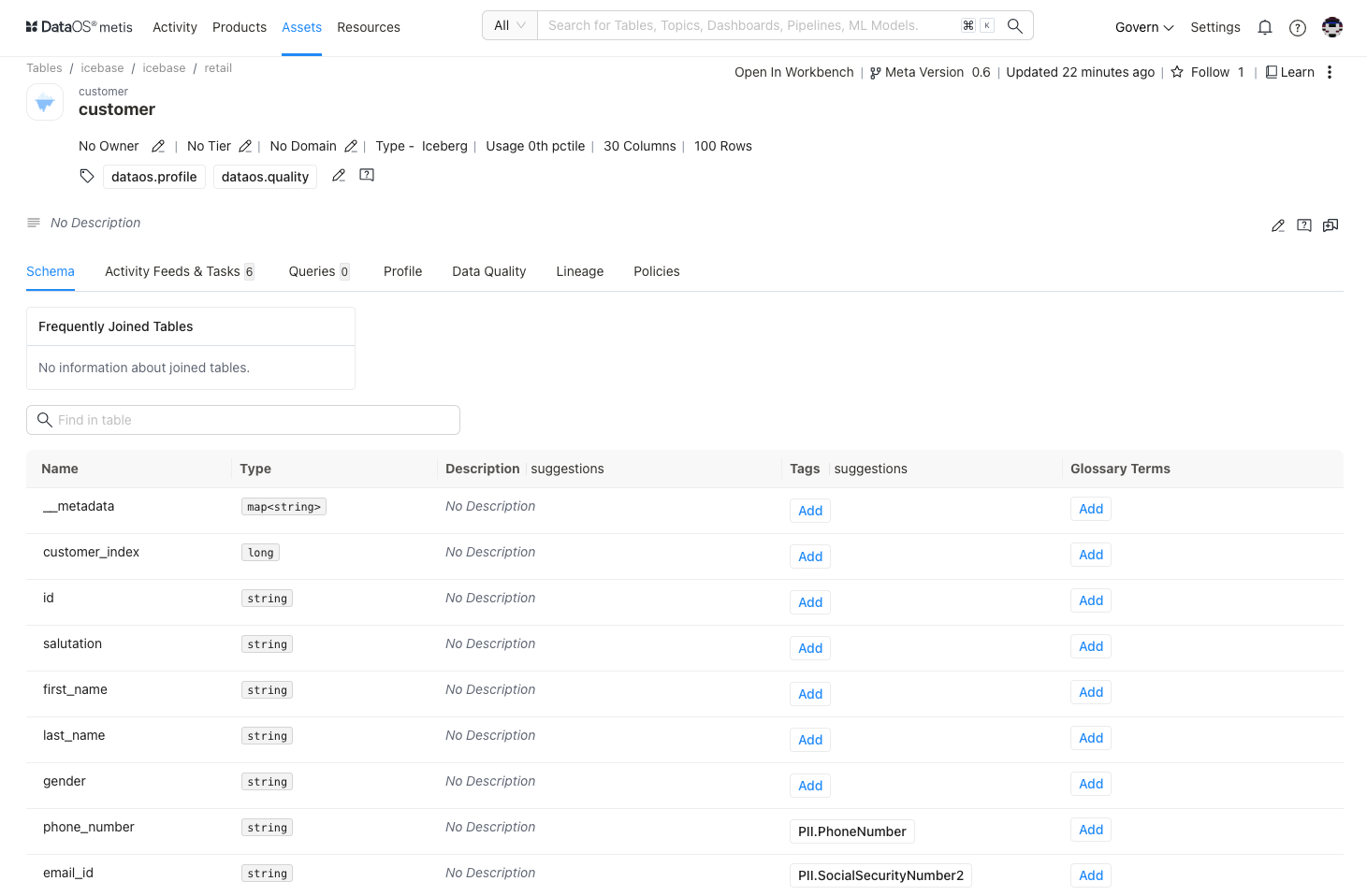Open the All search scope dropdown
The height and width of the screenshot is (896, 1367).
pos(510,25)
